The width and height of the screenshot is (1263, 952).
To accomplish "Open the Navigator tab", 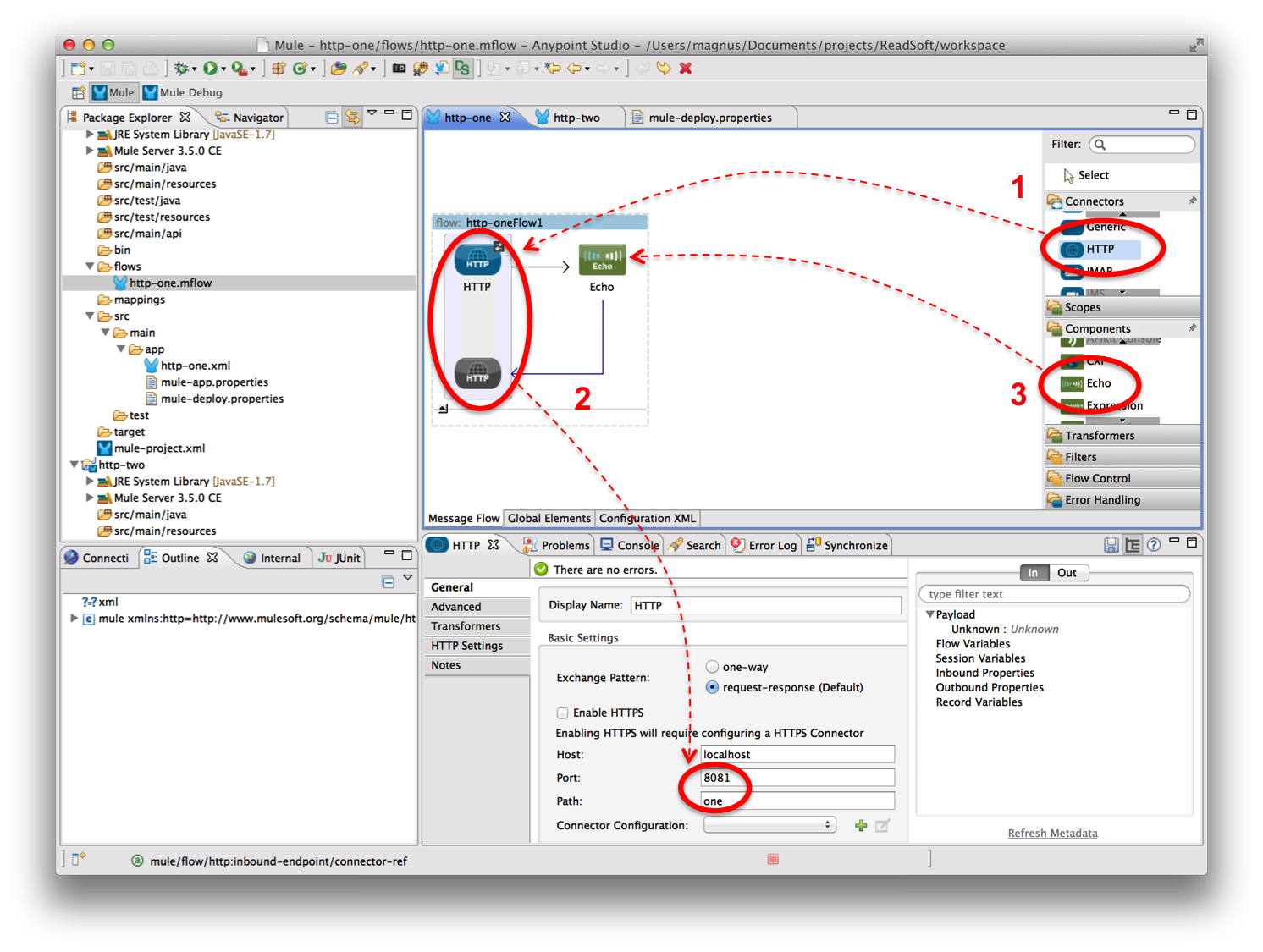I will coord(250,118).
